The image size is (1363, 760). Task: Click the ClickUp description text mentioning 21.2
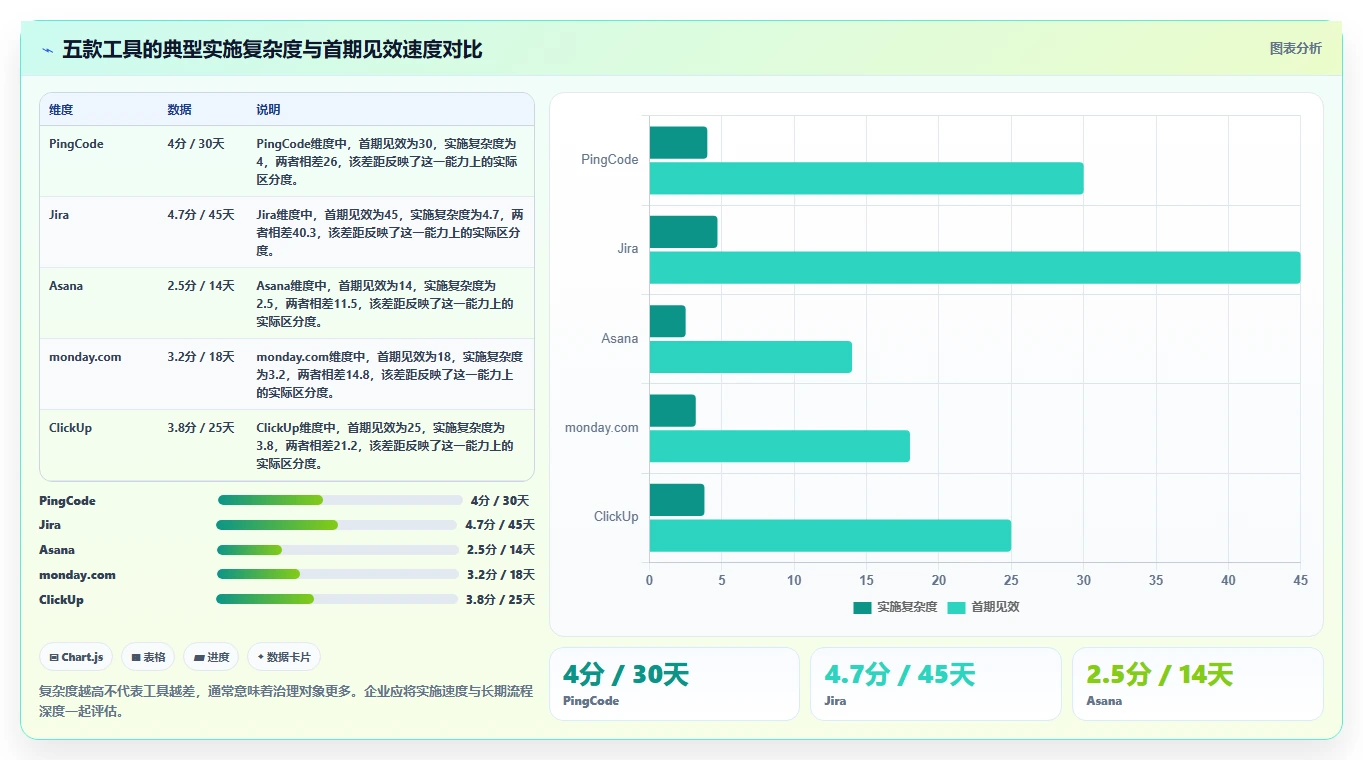point(385,446)
